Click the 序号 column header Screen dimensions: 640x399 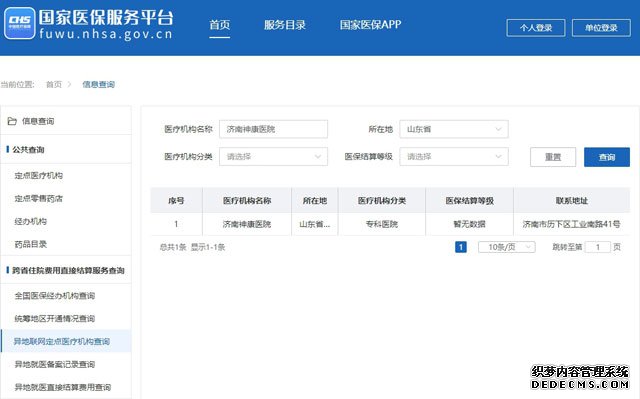tap(176, 201)
